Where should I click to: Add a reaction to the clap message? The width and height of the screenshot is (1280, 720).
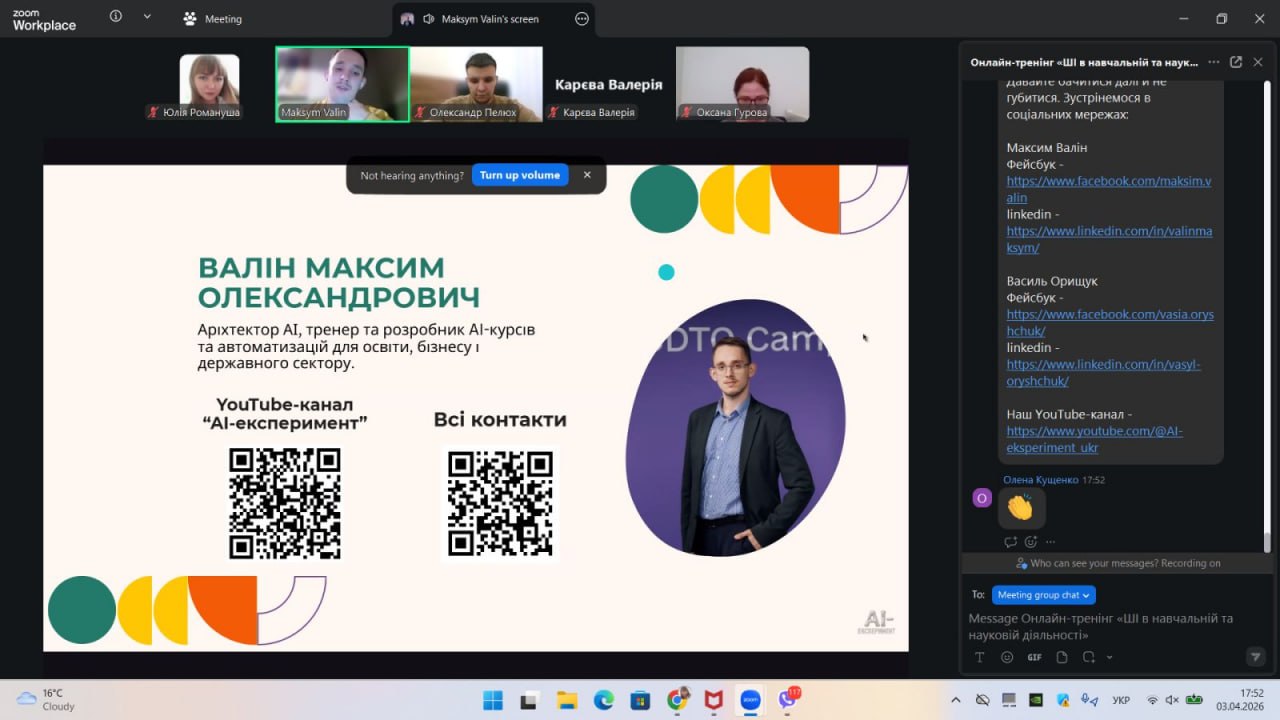click(x=1031, y=542)
